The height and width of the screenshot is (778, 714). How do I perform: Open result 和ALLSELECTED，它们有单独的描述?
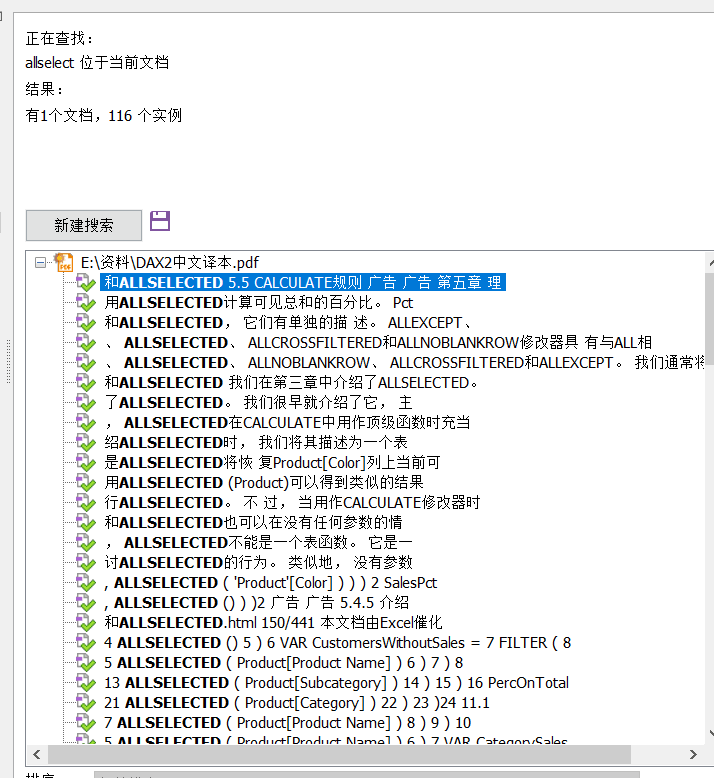[288, 323]
